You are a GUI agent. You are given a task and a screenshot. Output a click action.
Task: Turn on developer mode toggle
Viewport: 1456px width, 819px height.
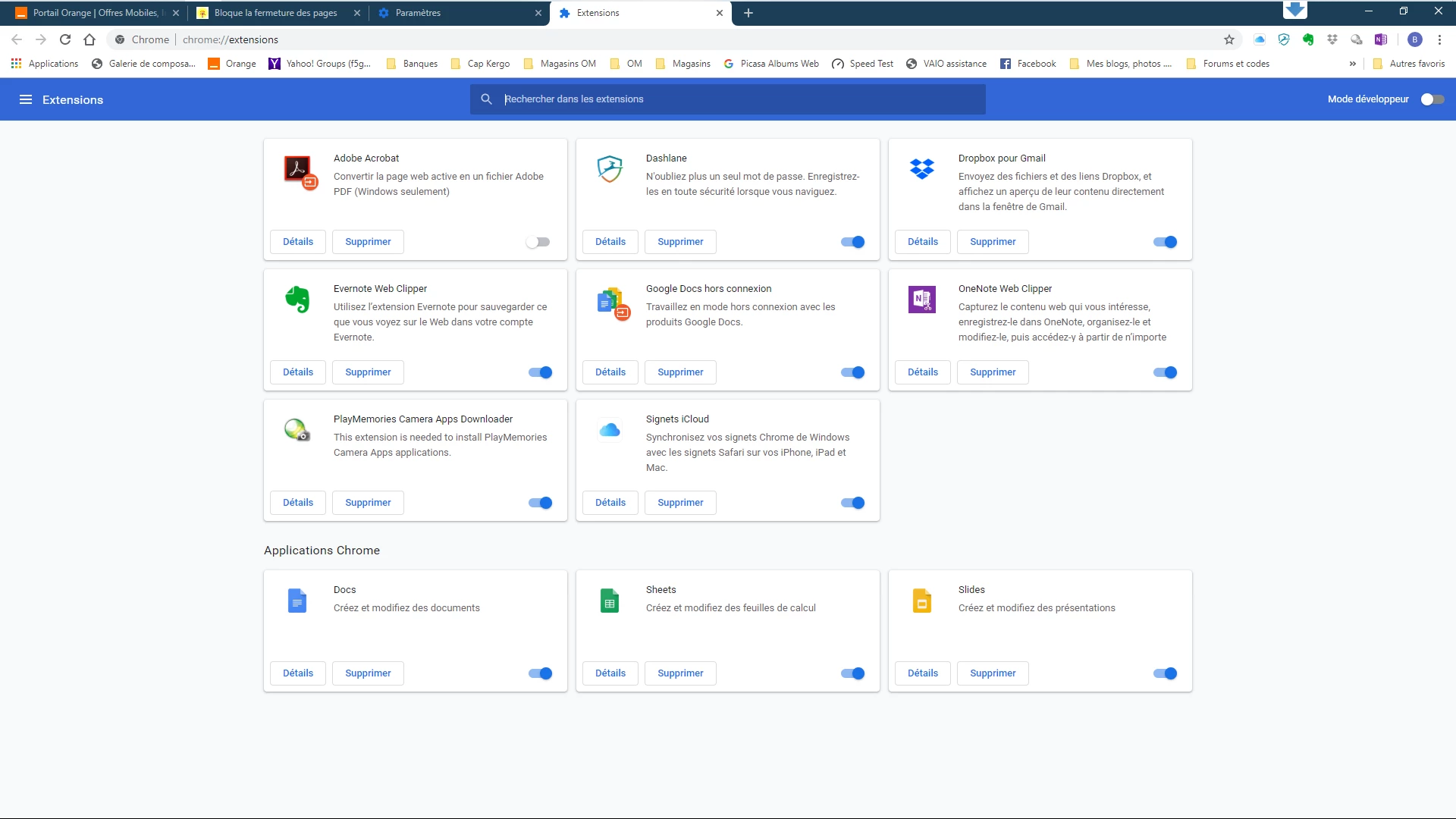coord(1432,99)
